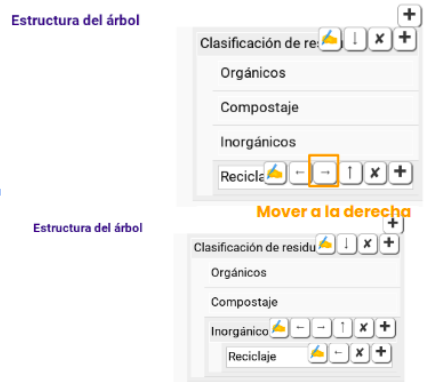This screenshot has height=382, width=435.
Task: Select Compostaje item in the upper tree
Action: [x=315, y=108]
